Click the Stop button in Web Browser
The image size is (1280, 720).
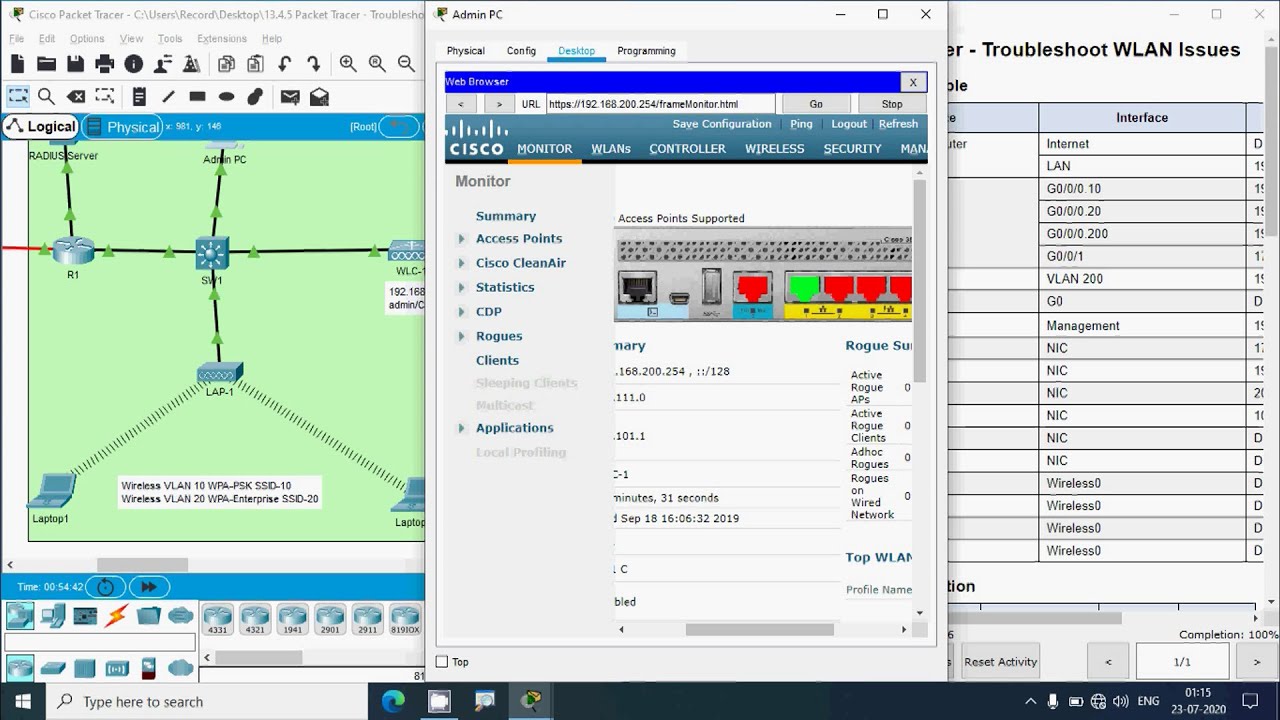click(892, 104)
